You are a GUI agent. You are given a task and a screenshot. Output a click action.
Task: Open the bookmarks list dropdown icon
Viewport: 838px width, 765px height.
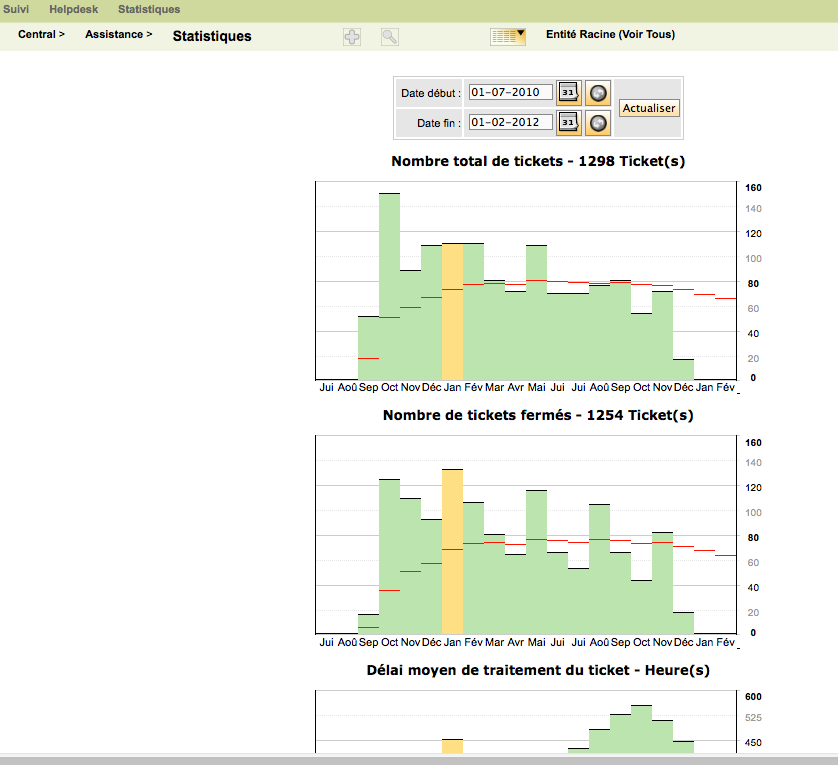point(508,36)
